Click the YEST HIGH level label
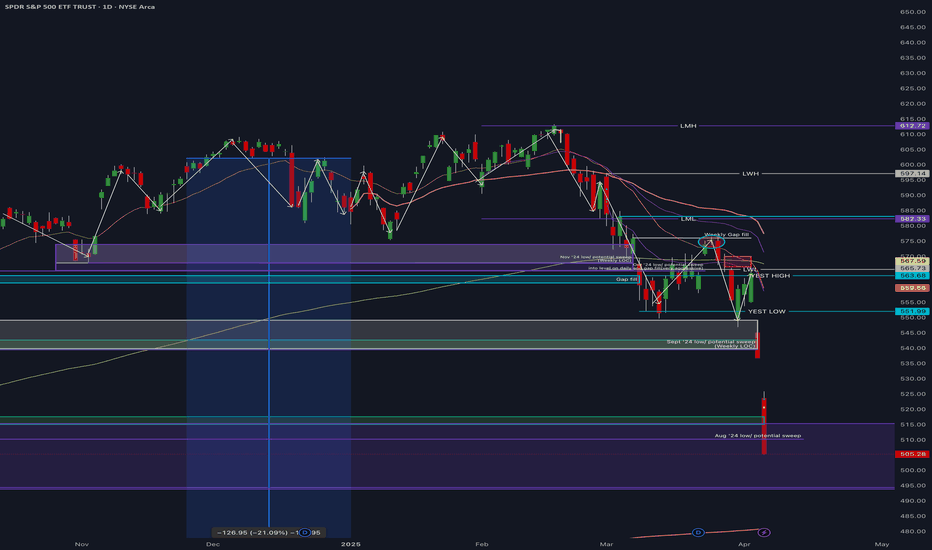The height and width of the screenshot is (550, 932). pos(770,275)
